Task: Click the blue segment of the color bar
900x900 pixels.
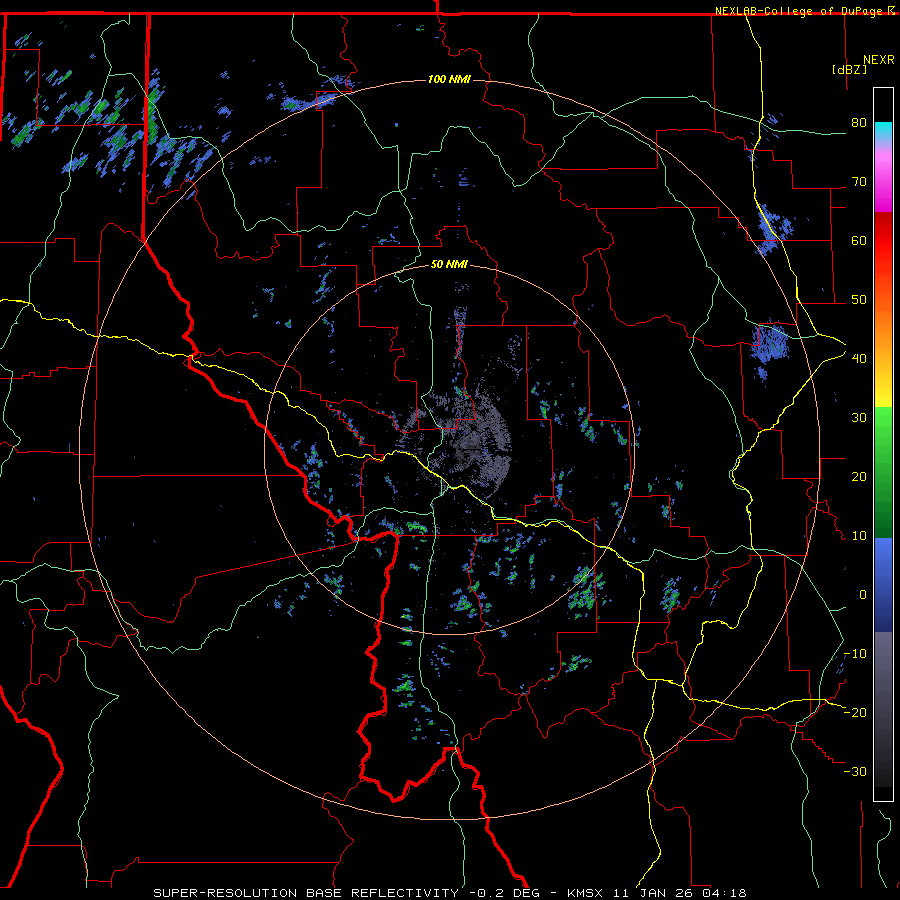Action: point(883,585)
